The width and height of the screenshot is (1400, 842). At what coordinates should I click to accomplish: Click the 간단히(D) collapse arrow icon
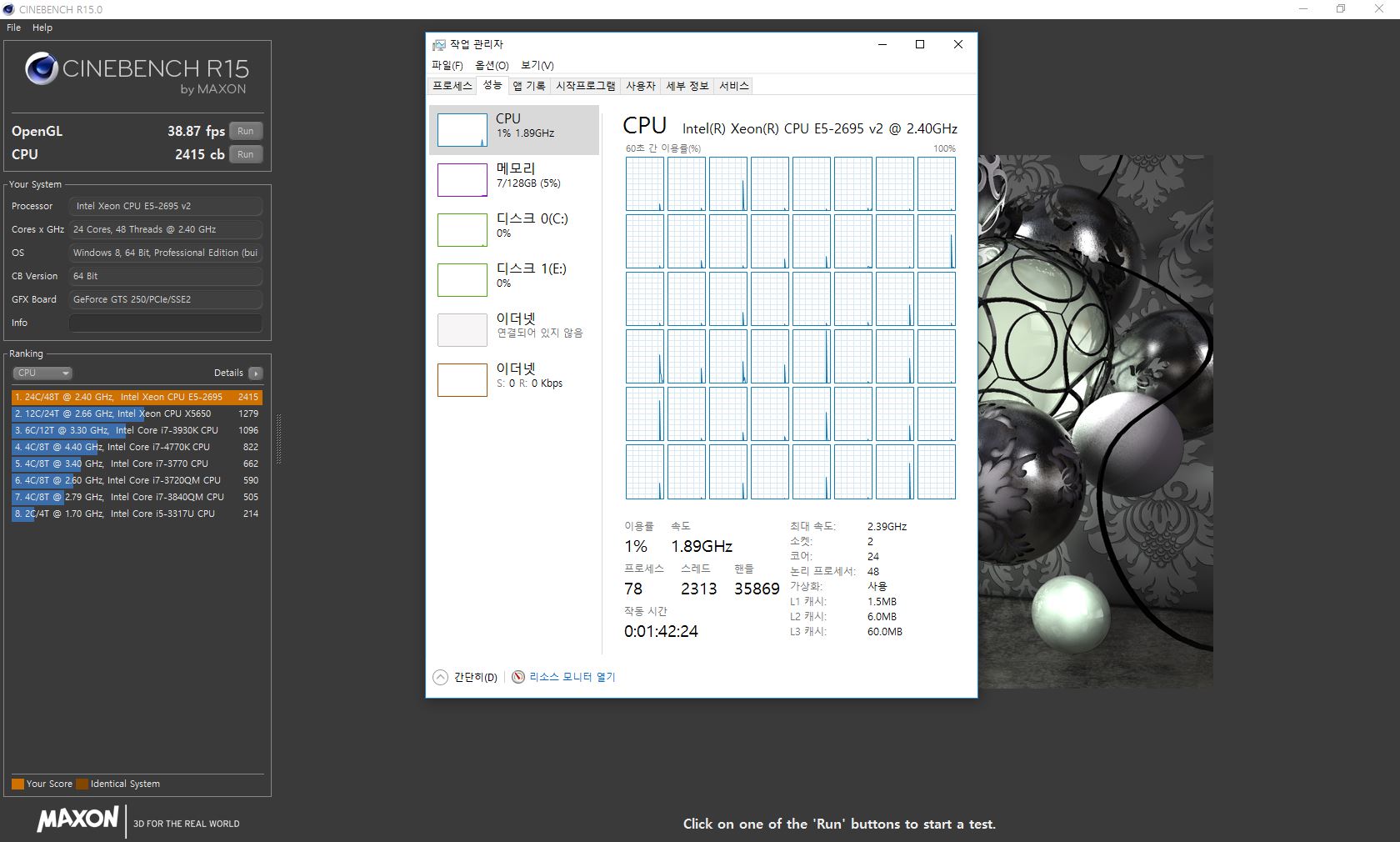pyautogui.click(x=441, y=677)
